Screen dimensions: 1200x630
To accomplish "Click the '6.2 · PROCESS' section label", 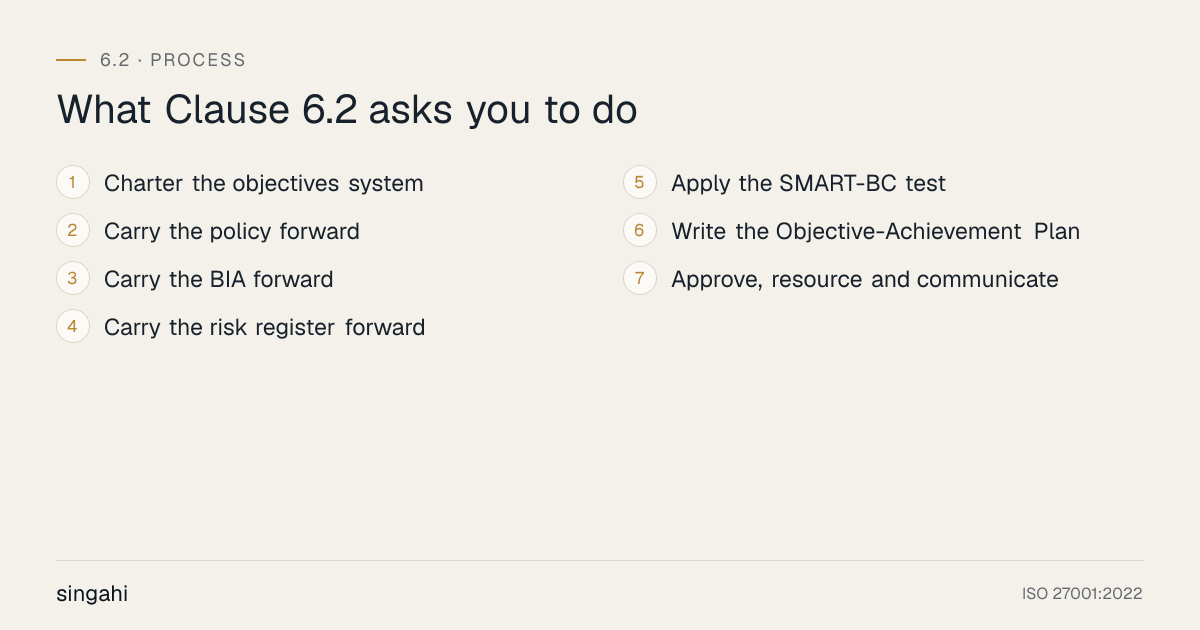I will point(173,60).
